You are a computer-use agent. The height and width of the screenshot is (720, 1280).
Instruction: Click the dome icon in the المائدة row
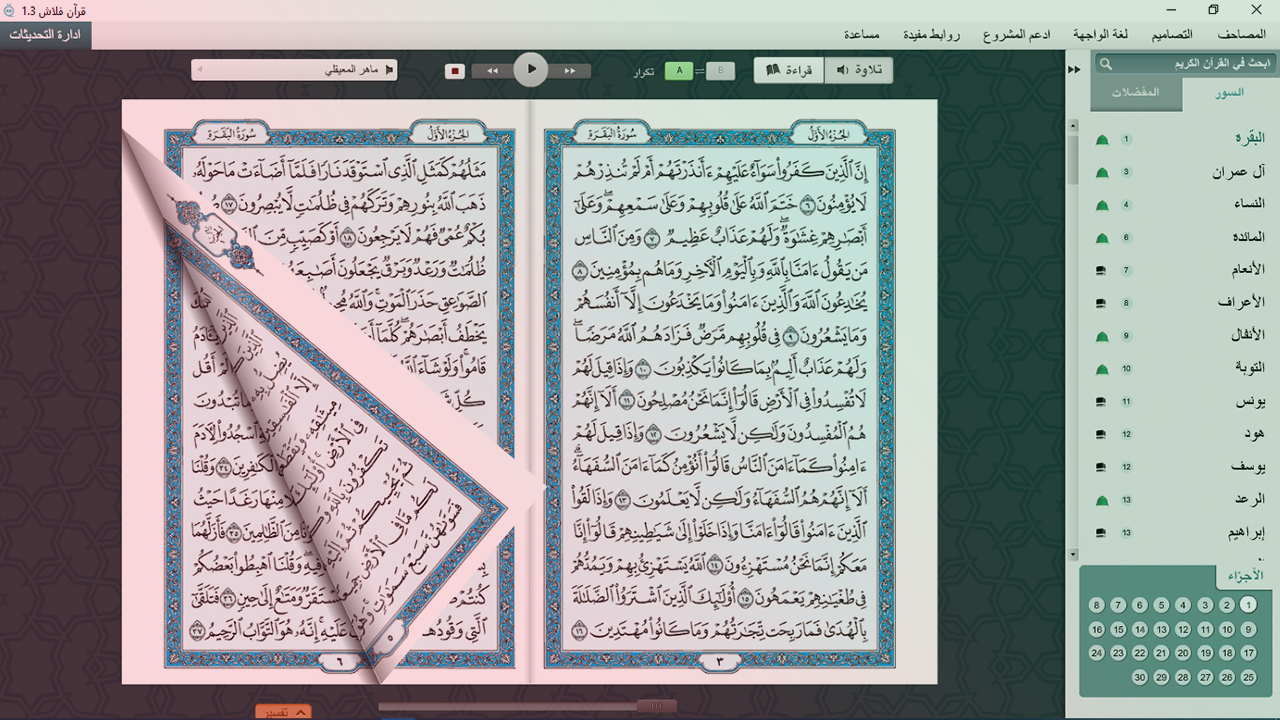click(x=1102, y=238)
